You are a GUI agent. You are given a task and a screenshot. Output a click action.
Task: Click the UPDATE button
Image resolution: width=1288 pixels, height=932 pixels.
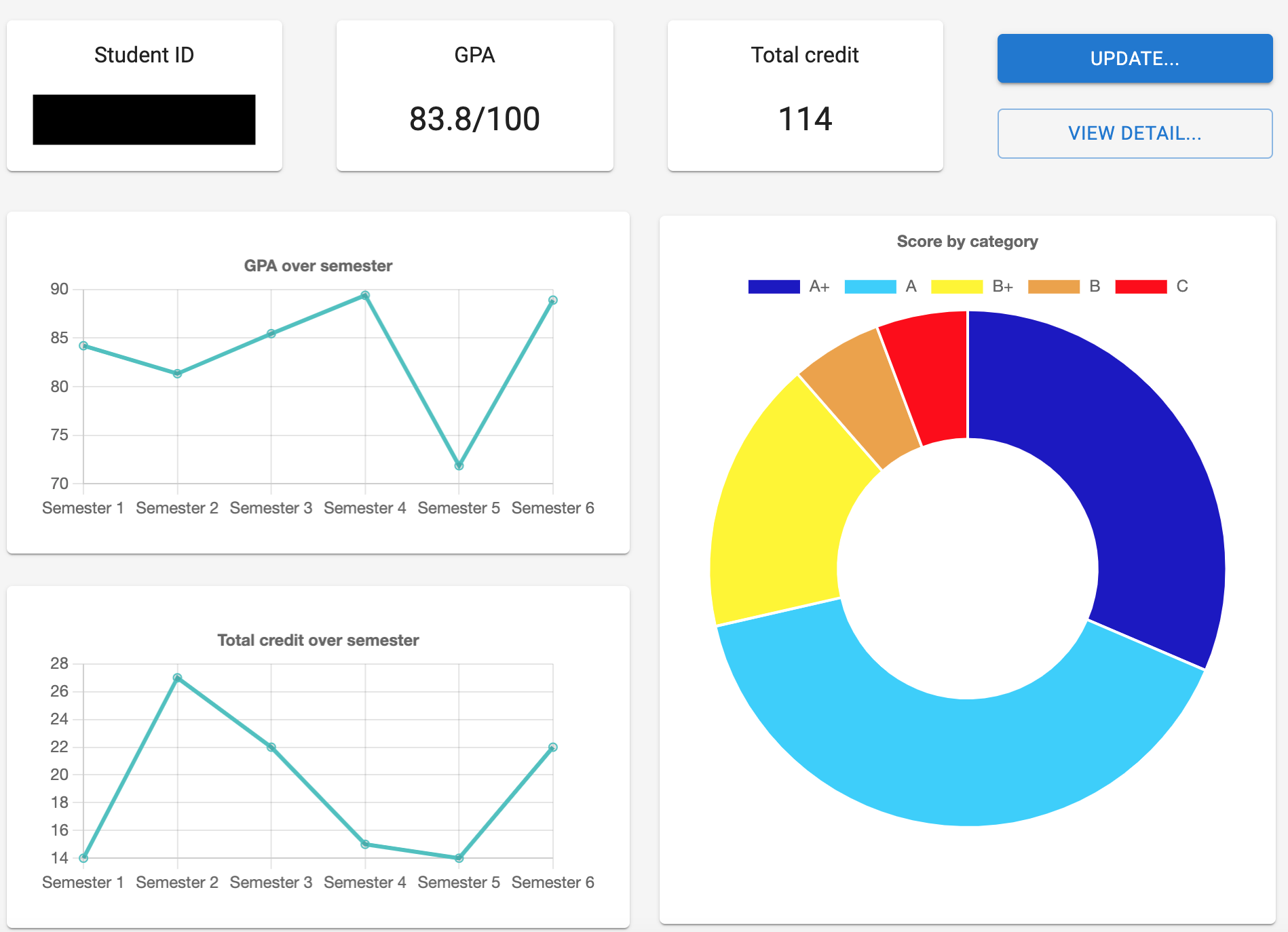tap(1135, 58)
